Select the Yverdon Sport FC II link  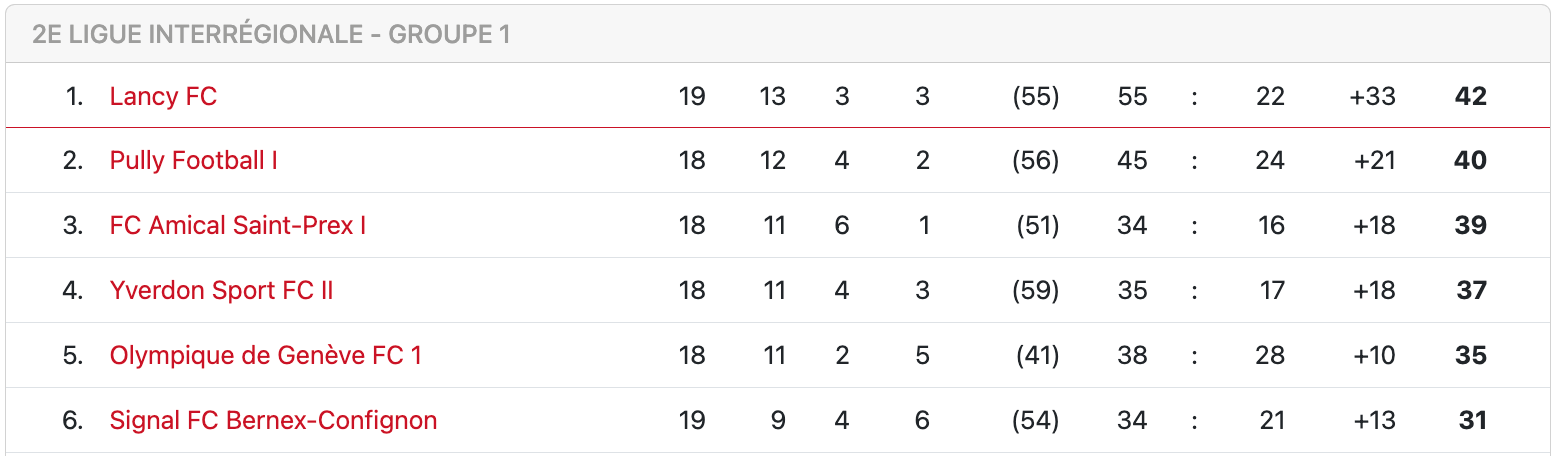point(221,291)
